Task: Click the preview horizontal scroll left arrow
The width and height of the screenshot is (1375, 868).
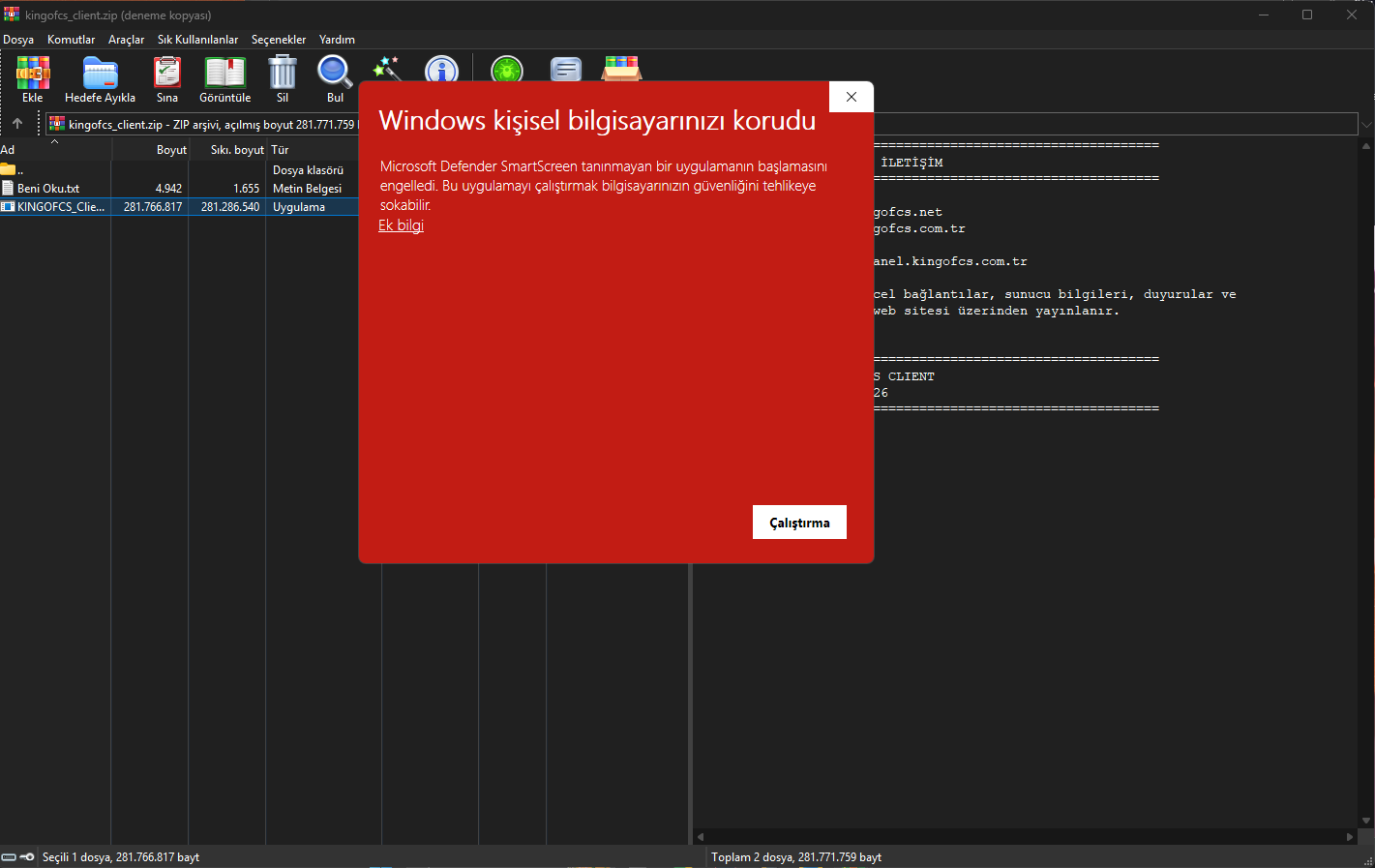Action: [701, 837]
